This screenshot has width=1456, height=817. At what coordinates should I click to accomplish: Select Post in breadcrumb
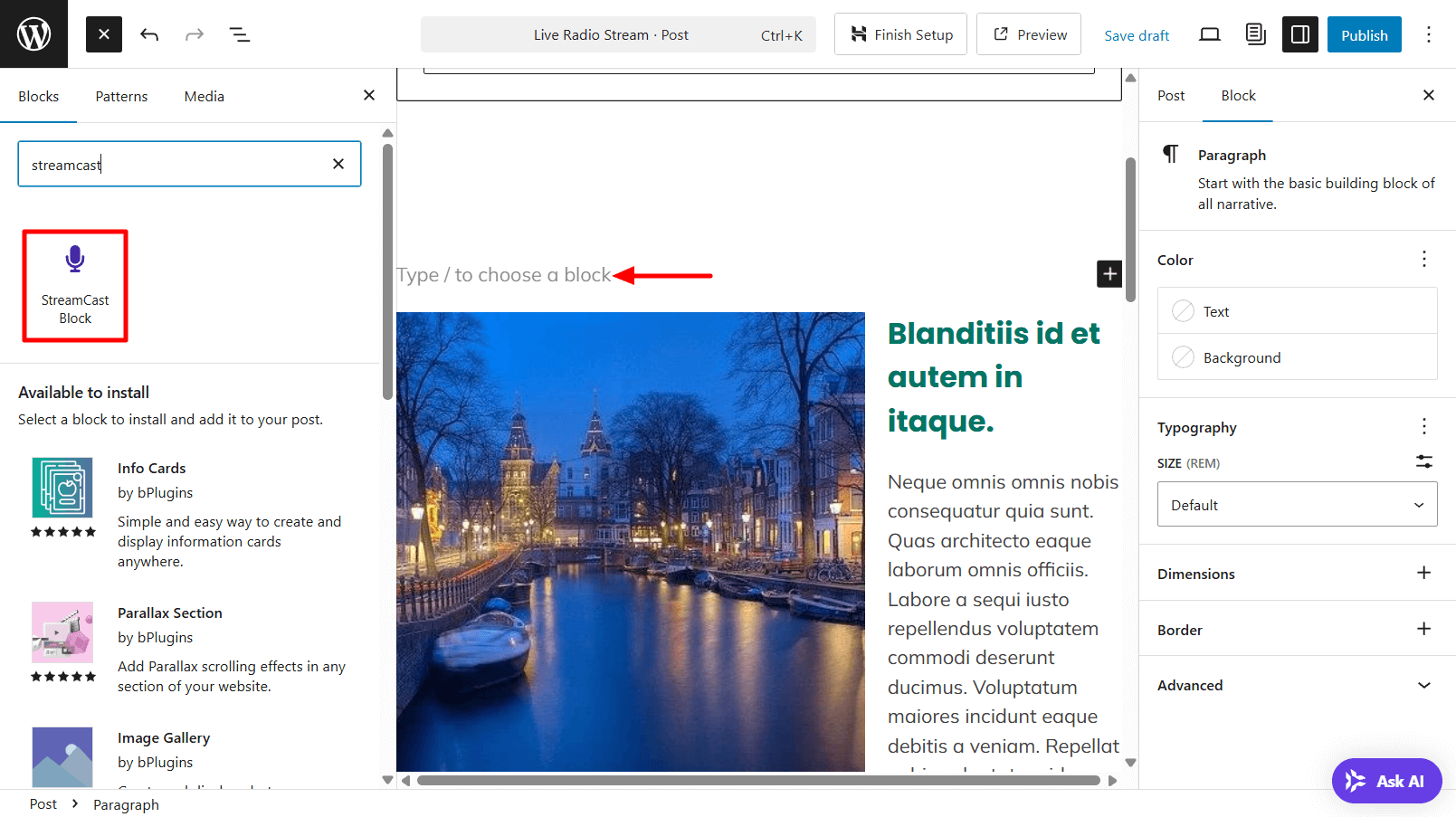click(43, 804)
